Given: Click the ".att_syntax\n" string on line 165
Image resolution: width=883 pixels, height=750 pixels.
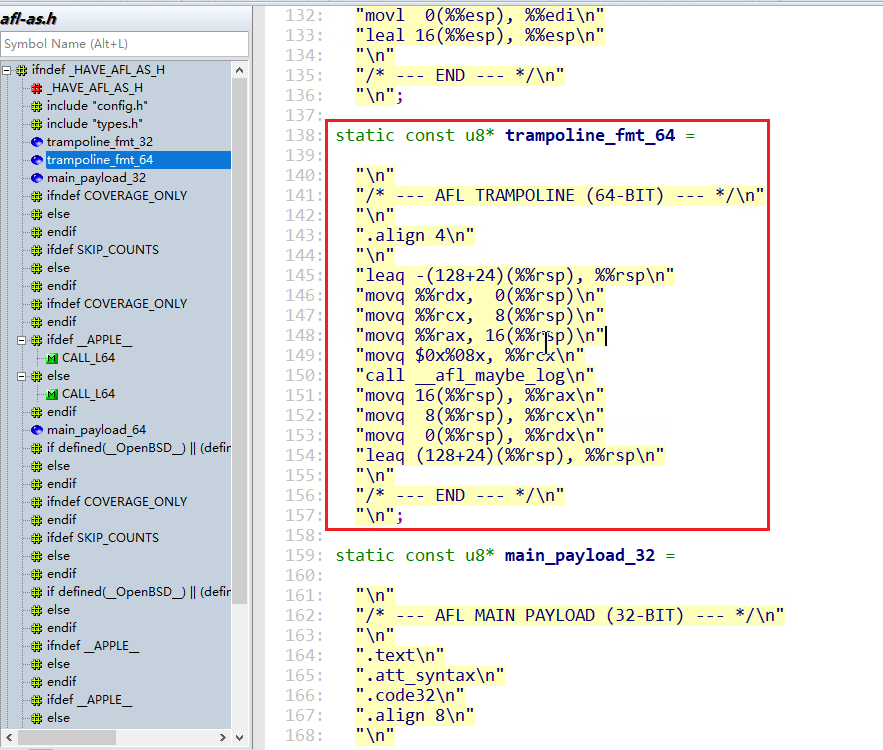Looking at the screenshot, I should point(430,676).
